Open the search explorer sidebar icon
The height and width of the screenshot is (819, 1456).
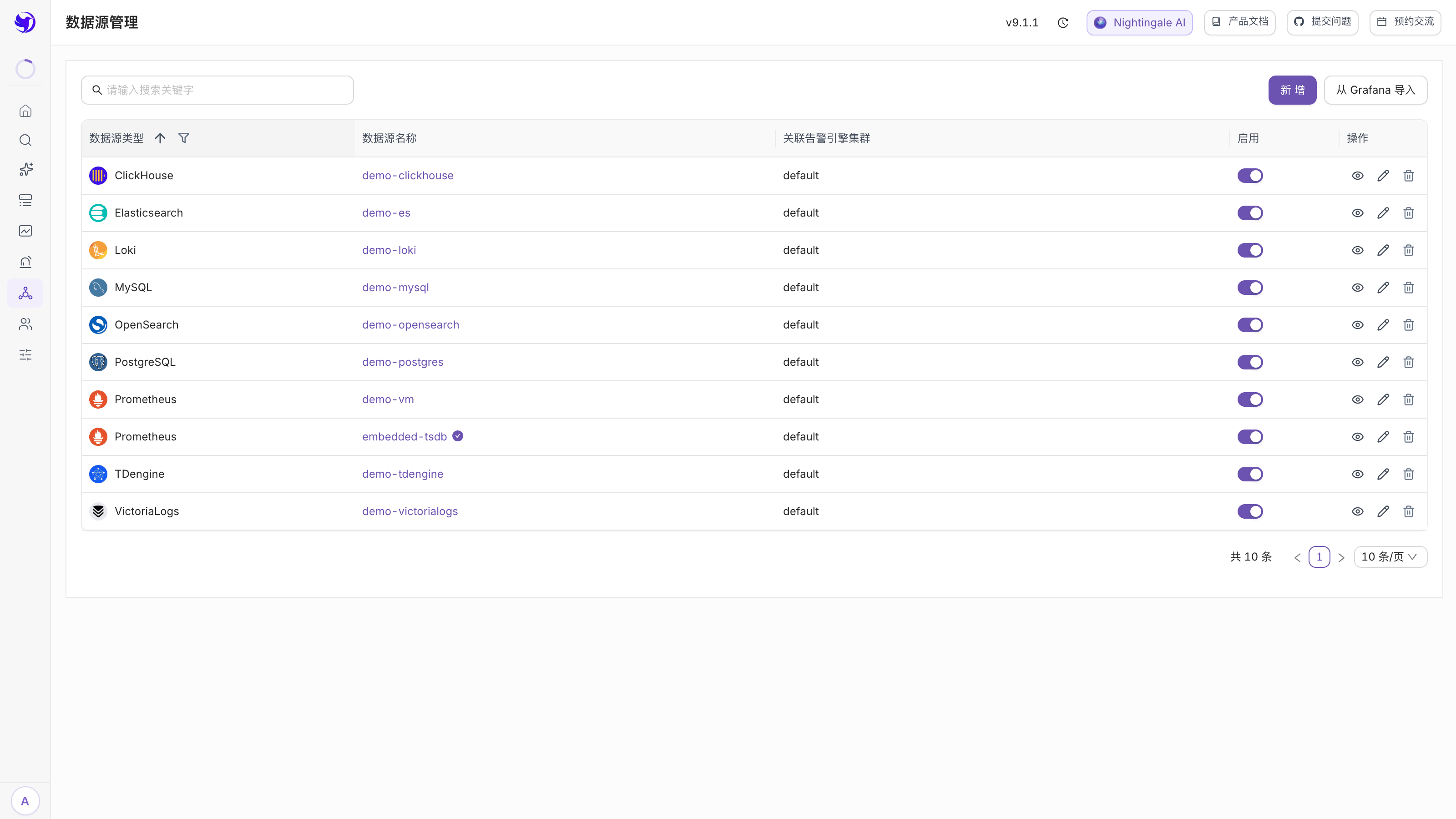click(25, 140)
